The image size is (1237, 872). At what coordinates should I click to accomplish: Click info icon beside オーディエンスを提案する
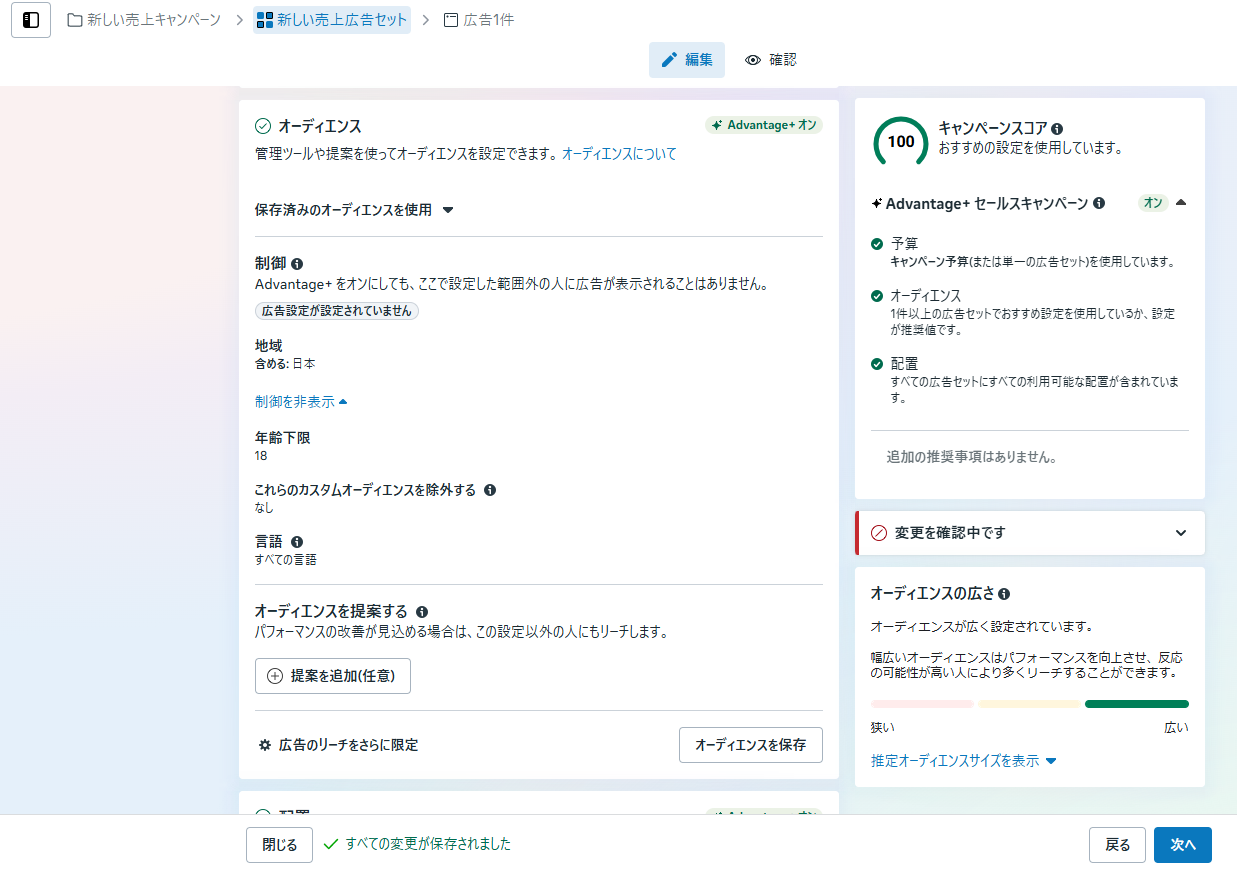[422, 612]
